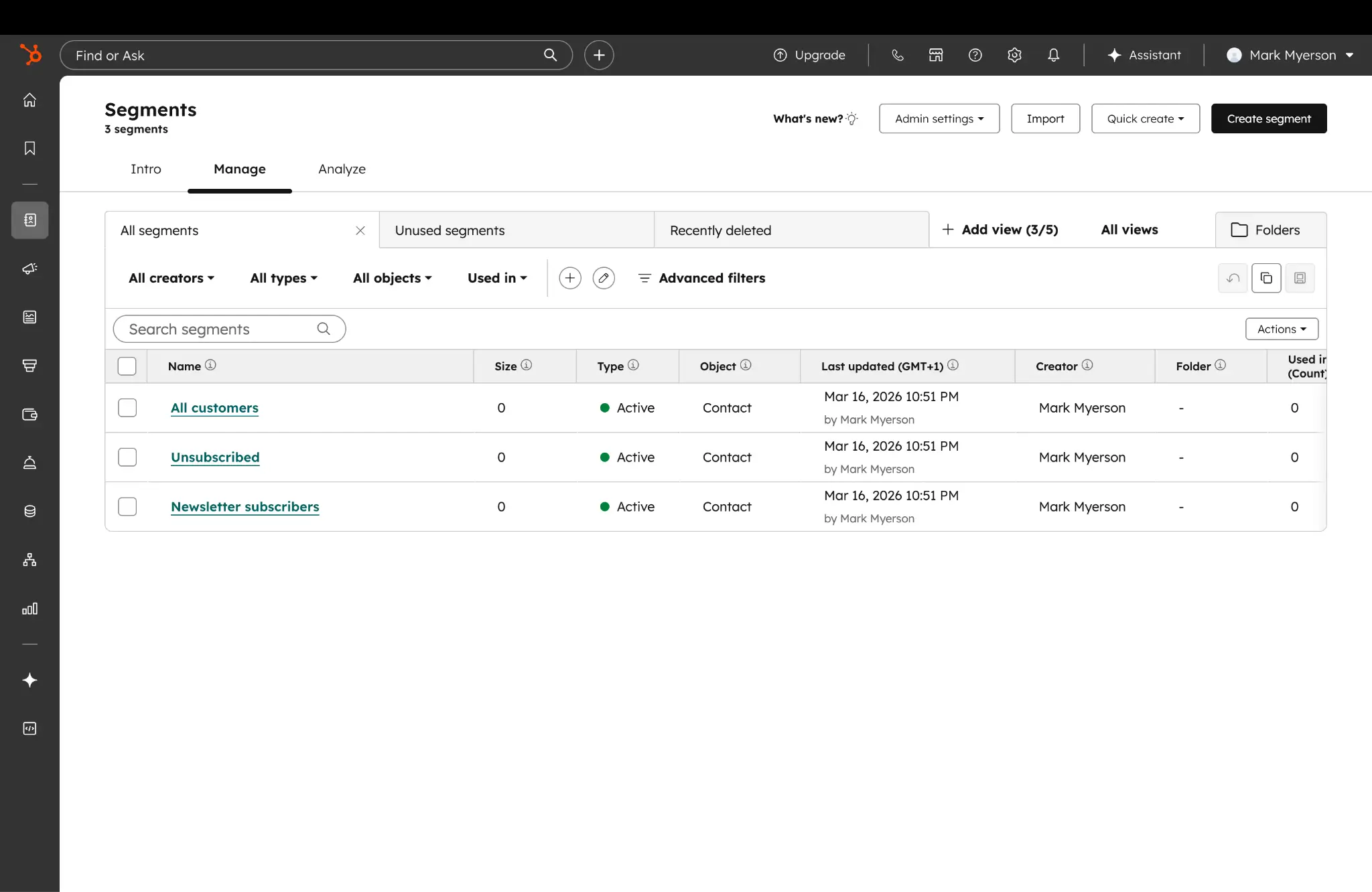Image resolution: width=1372 pixels, height=892 pixels.
Task: Click the undo icon above the segments table
Action: point(1233,277)
